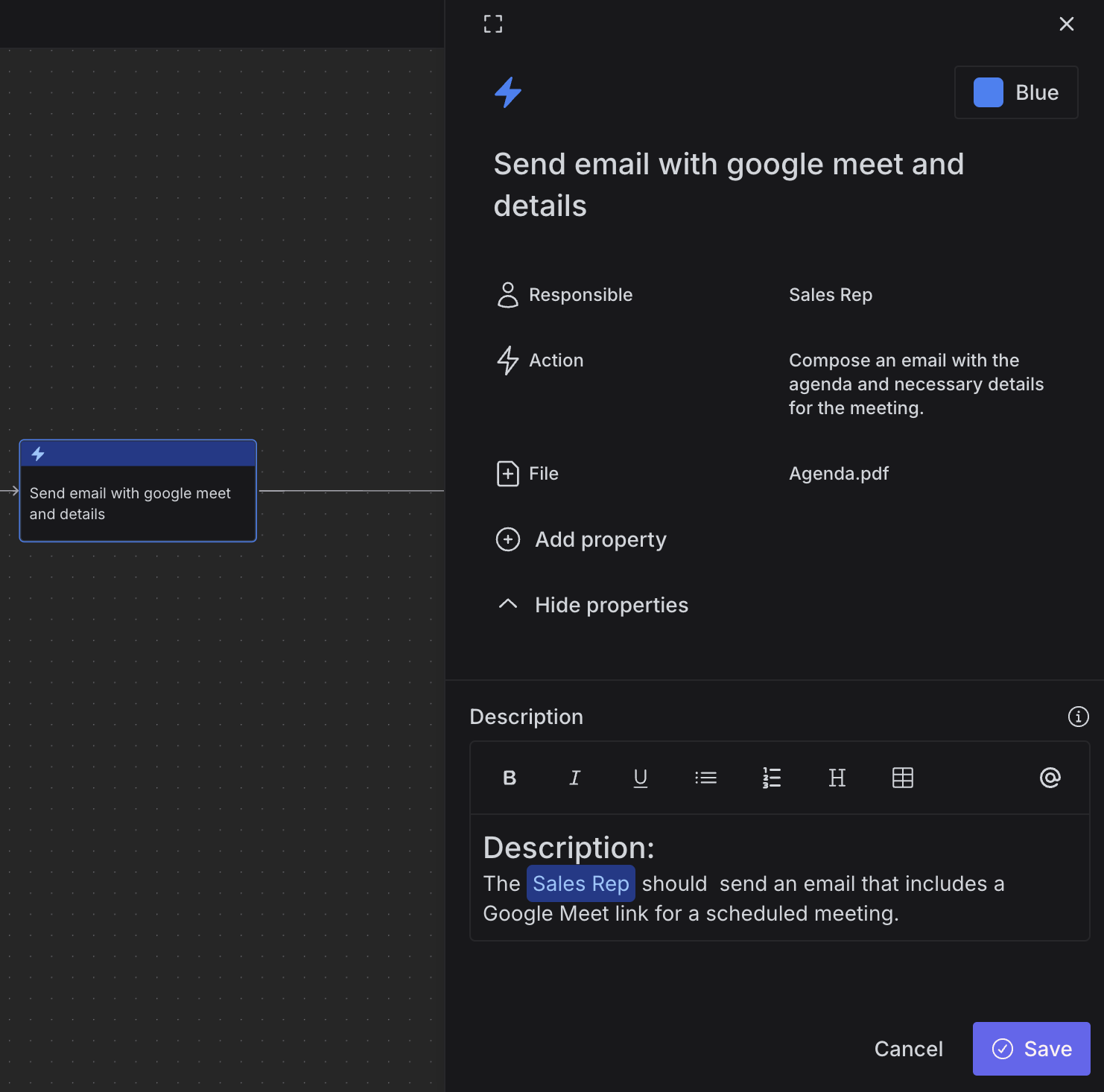The height and width of the screenshot is (1092, 1104).
Task: Save the step changes
Action: [1032, 1049]
